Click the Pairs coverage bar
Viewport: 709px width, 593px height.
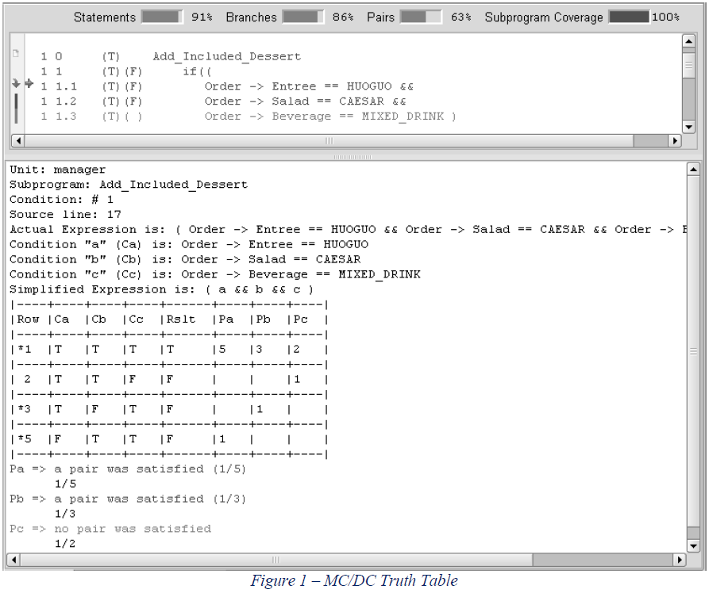coord(421,17)
